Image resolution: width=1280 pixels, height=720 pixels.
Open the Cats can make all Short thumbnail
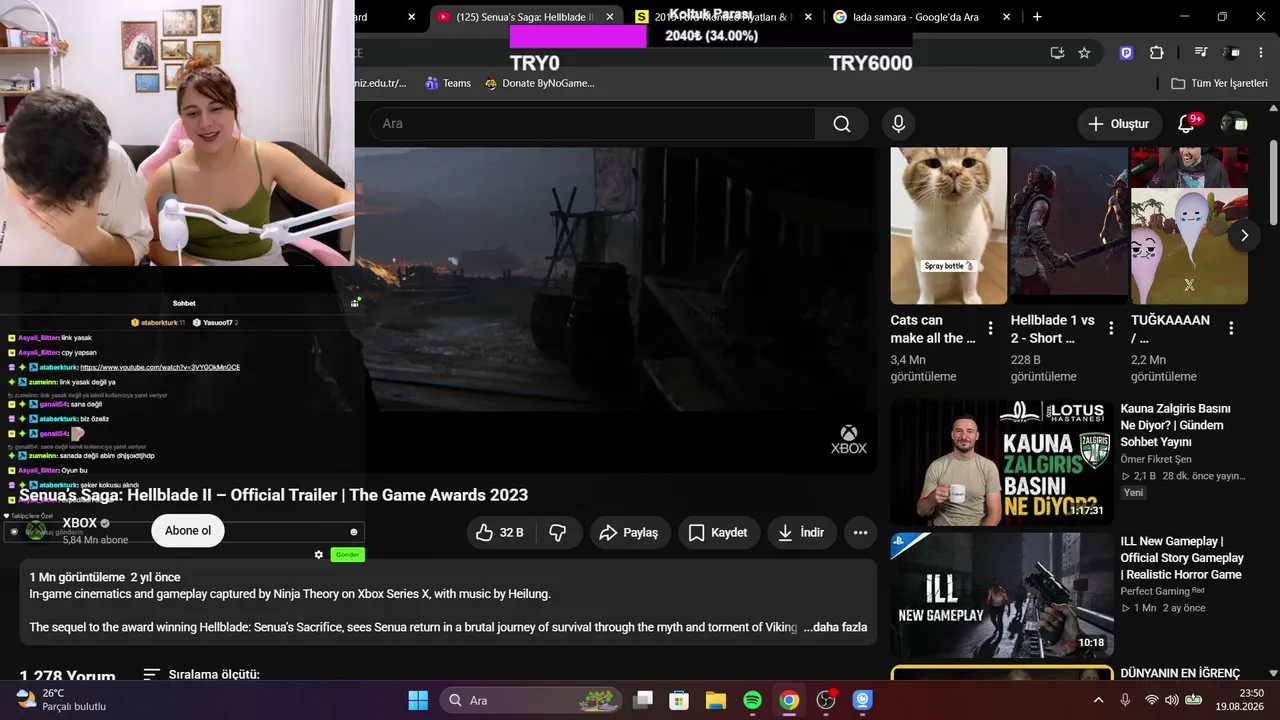949,226
